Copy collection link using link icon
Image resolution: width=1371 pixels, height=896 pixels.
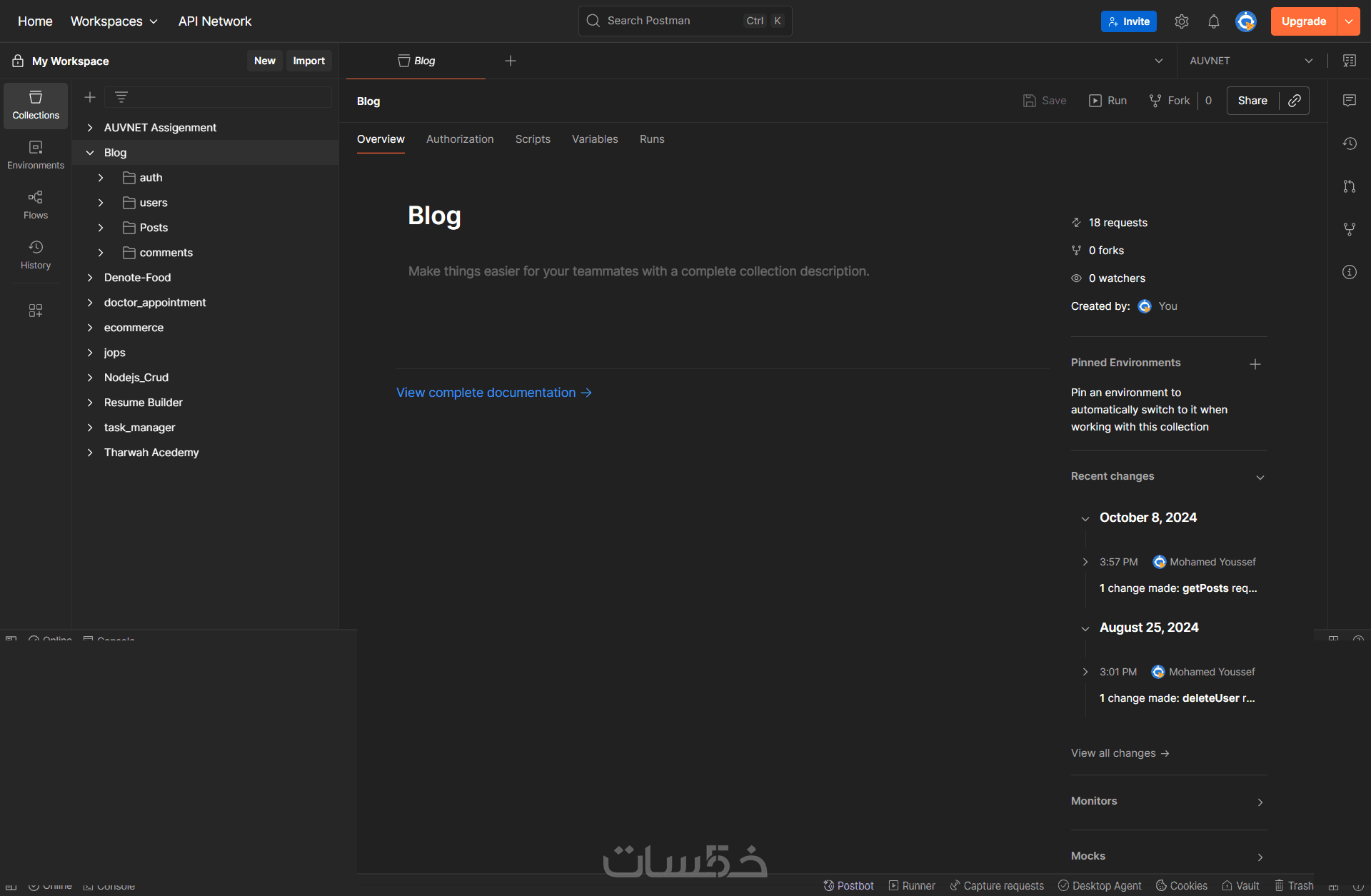pyautogui.click(x=1294, y=101)
